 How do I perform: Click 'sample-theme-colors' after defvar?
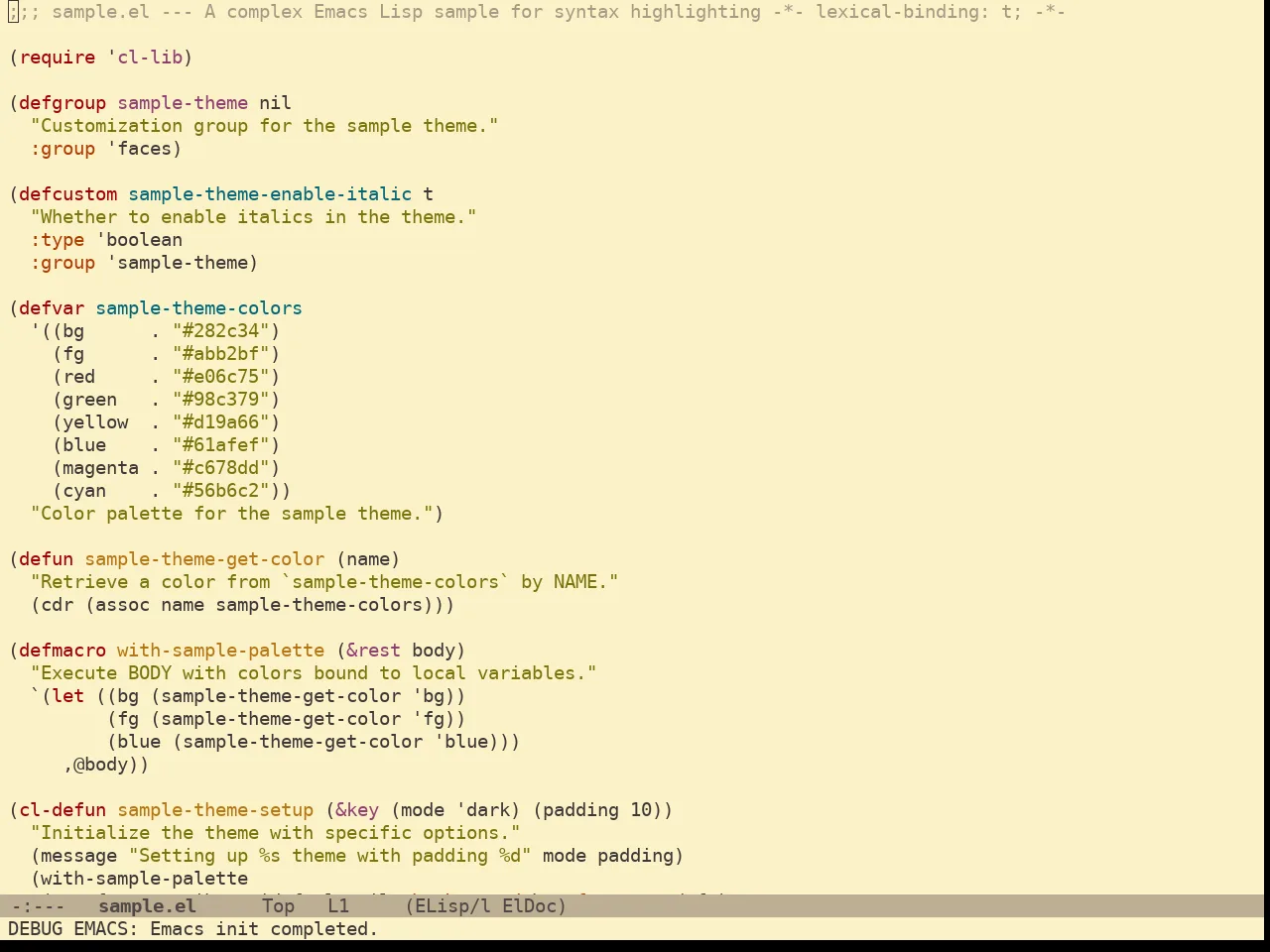click(x=199, y=308)
